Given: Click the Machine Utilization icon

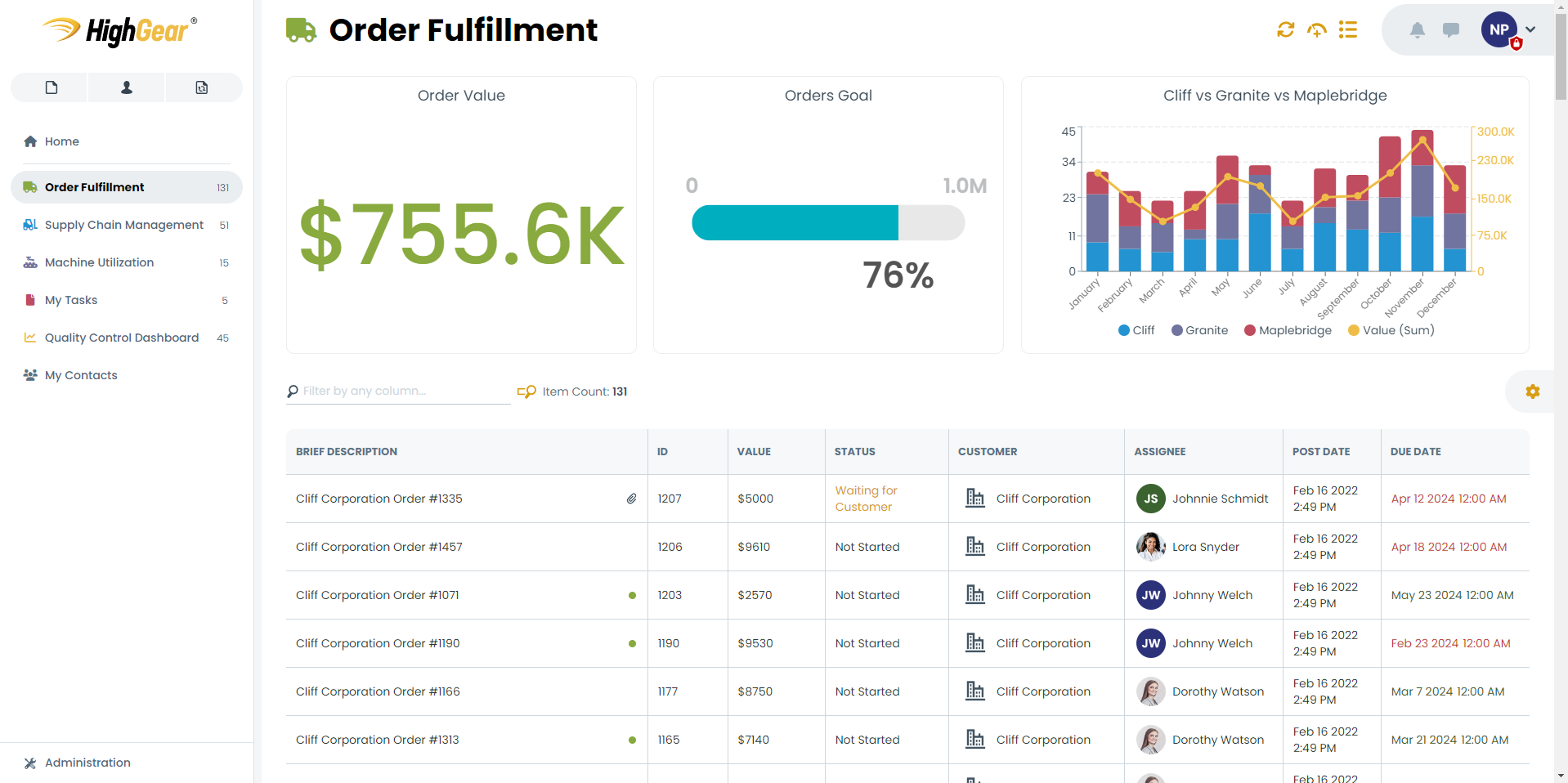Looking at the screenshot, I should pyautogui.click(x=30, y=262).
